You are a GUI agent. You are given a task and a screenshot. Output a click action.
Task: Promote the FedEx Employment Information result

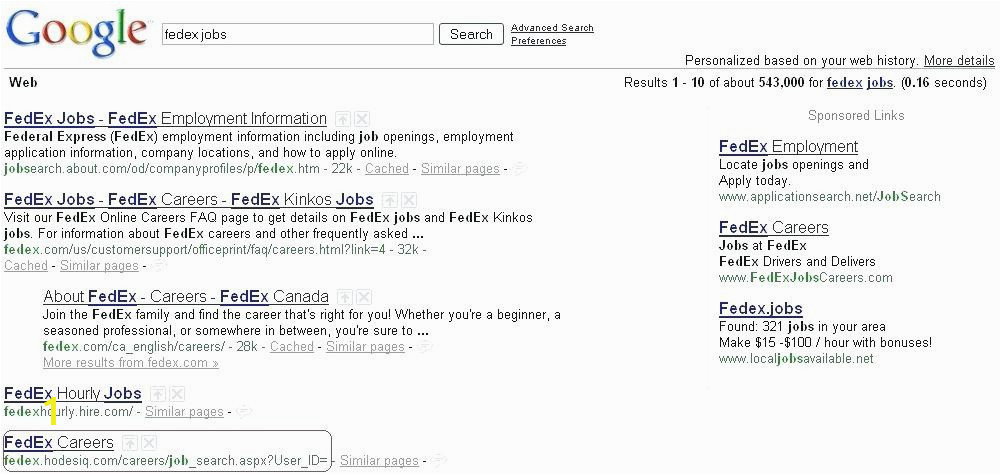[342, 119]
